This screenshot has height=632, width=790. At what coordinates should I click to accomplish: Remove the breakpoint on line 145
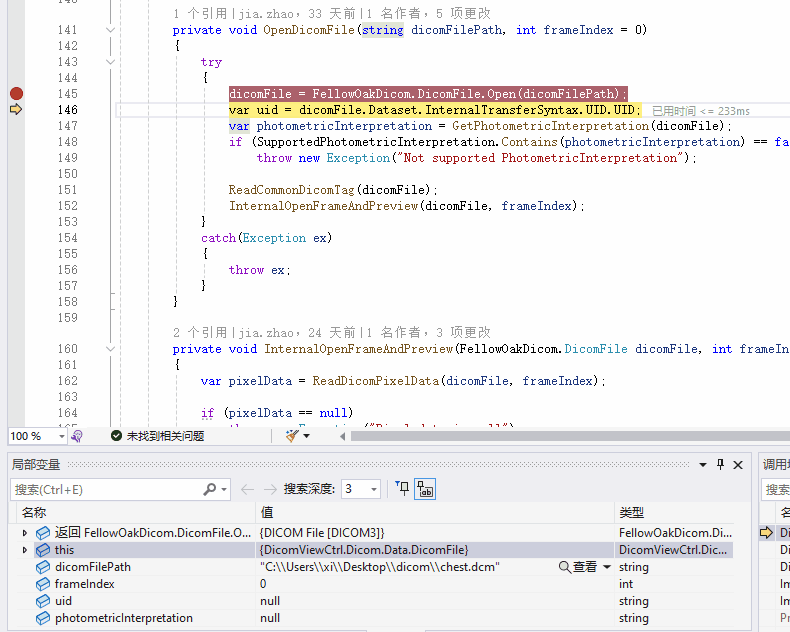coord(16,93)
